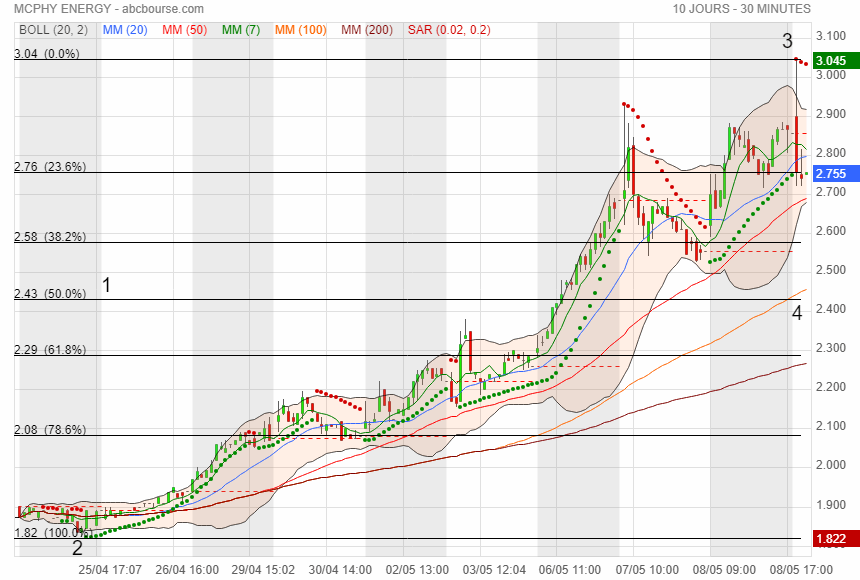Click the 2.200 price axis label
Viewport: 860px width, 580px height.
pos(831,387)
